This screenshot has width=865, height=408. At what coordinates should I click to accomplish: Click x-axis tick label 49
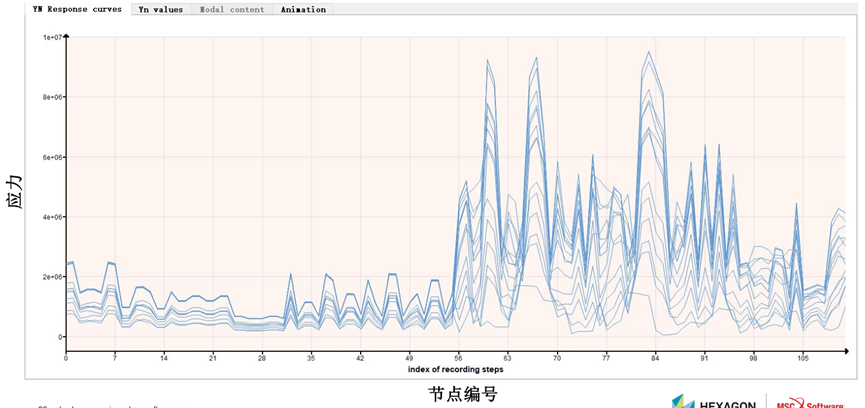tap(409, 357)
